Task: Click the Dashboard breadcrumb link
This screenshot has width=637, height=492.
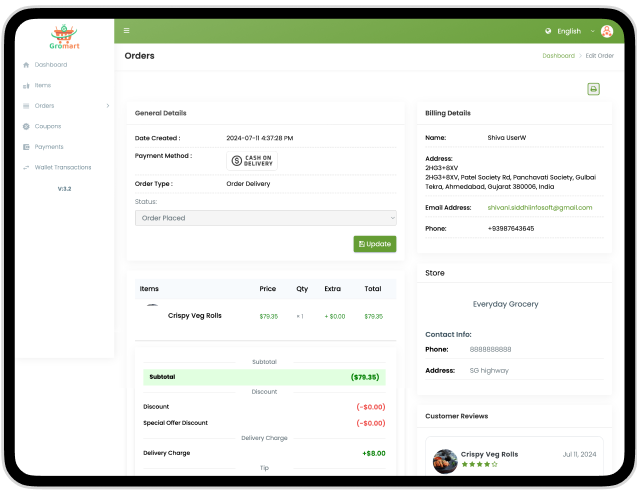Action: tap(558, 56)
